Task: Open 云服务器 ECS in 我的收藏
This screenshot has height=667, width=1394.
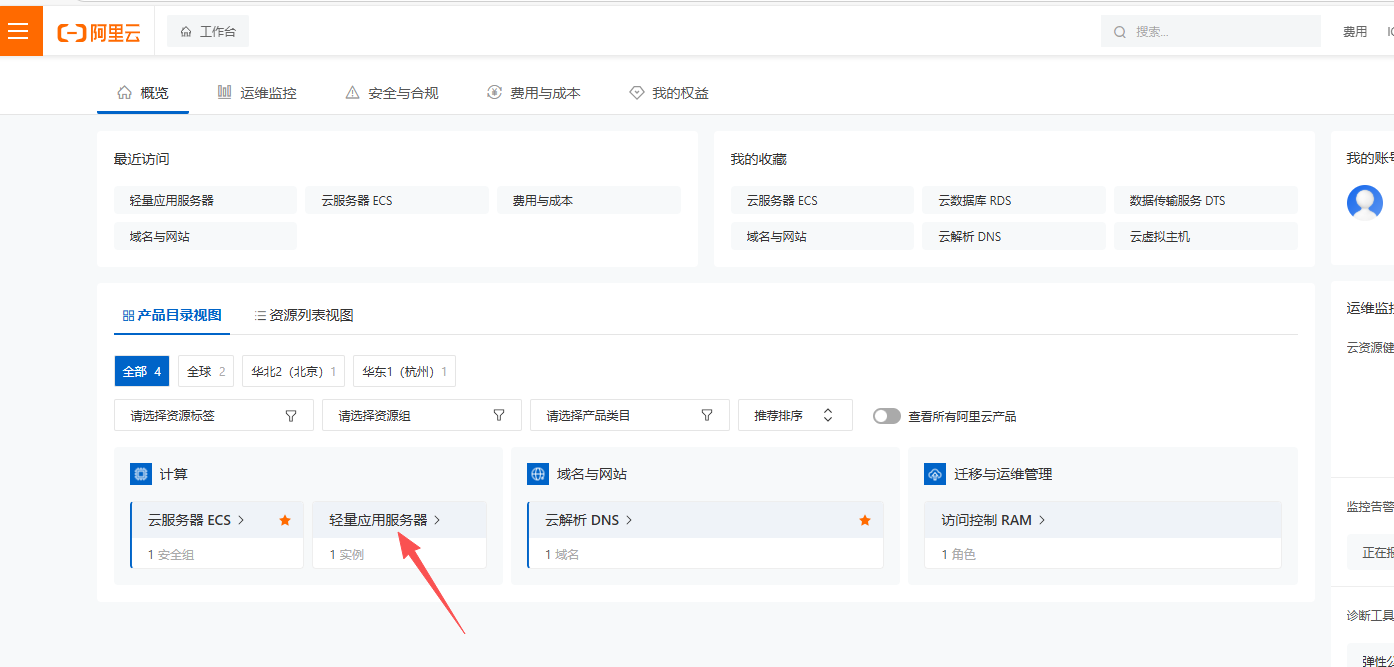Action: 822,200
